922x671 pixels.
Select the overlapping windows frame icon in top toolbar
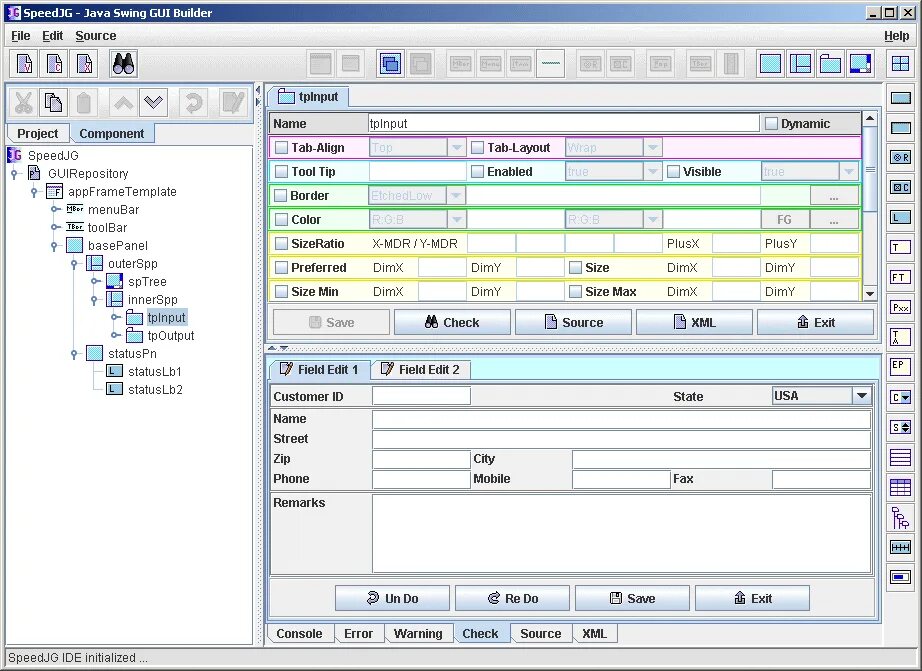[x=390, y=64]
